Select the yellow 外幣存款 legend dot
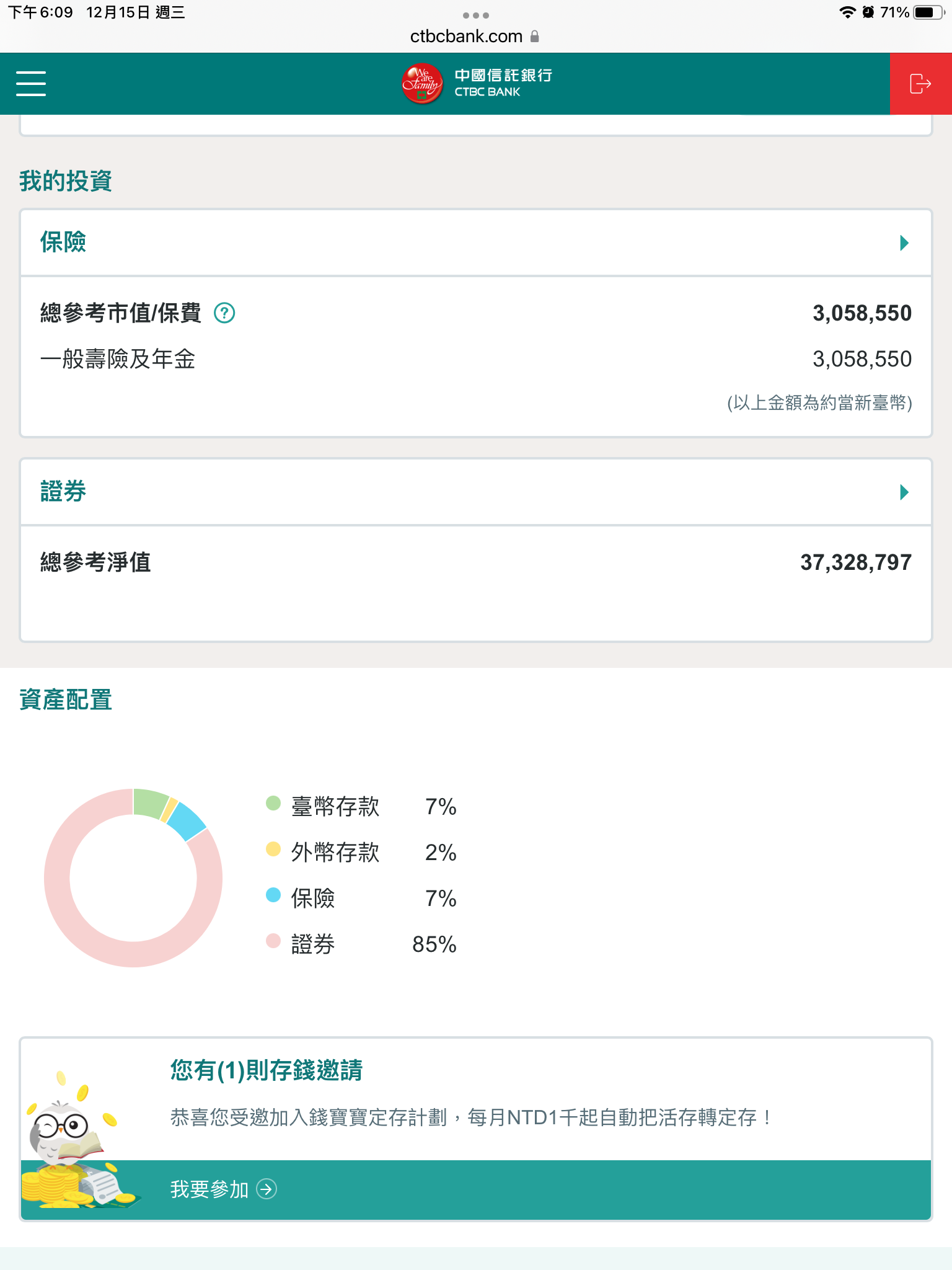 [x=273, y=849]
